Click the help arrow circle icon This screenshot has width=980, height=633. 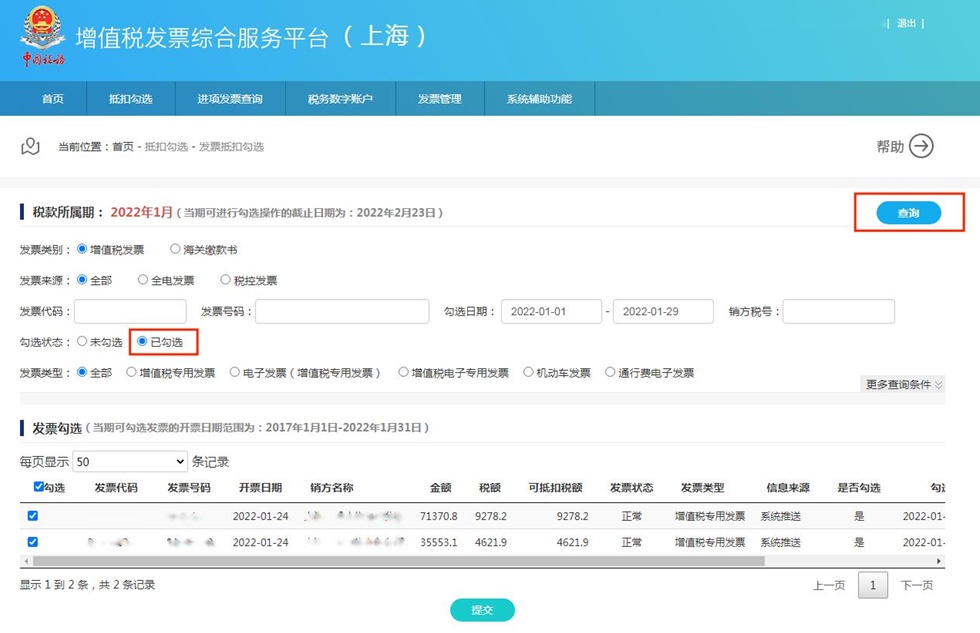[921, 147]
